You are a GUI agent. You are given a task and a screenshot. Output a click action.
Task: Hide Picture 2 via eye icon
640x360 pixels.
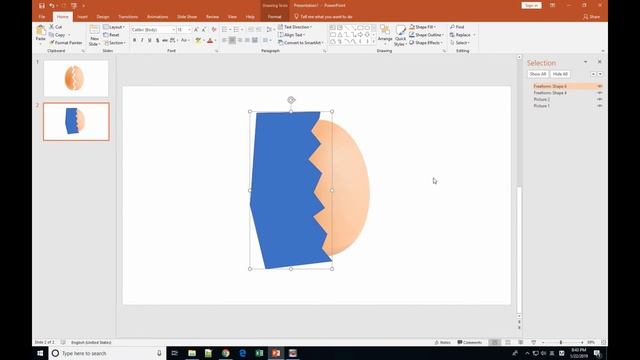(x=600, y=99)
